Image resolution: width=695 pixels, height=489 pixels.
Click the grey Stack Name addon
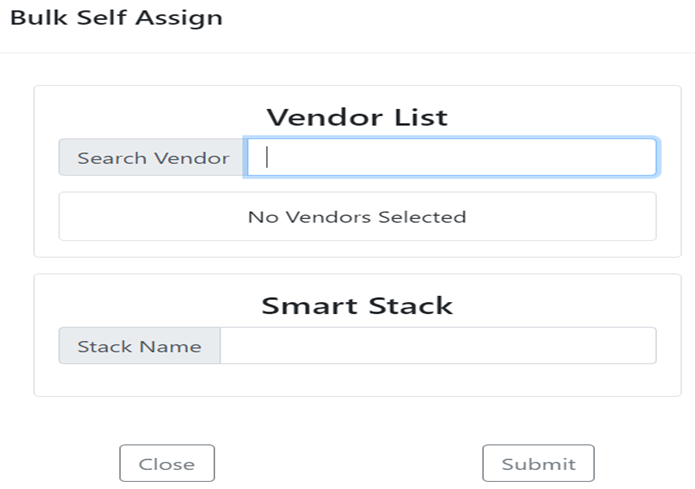click(x=140, y=346)
